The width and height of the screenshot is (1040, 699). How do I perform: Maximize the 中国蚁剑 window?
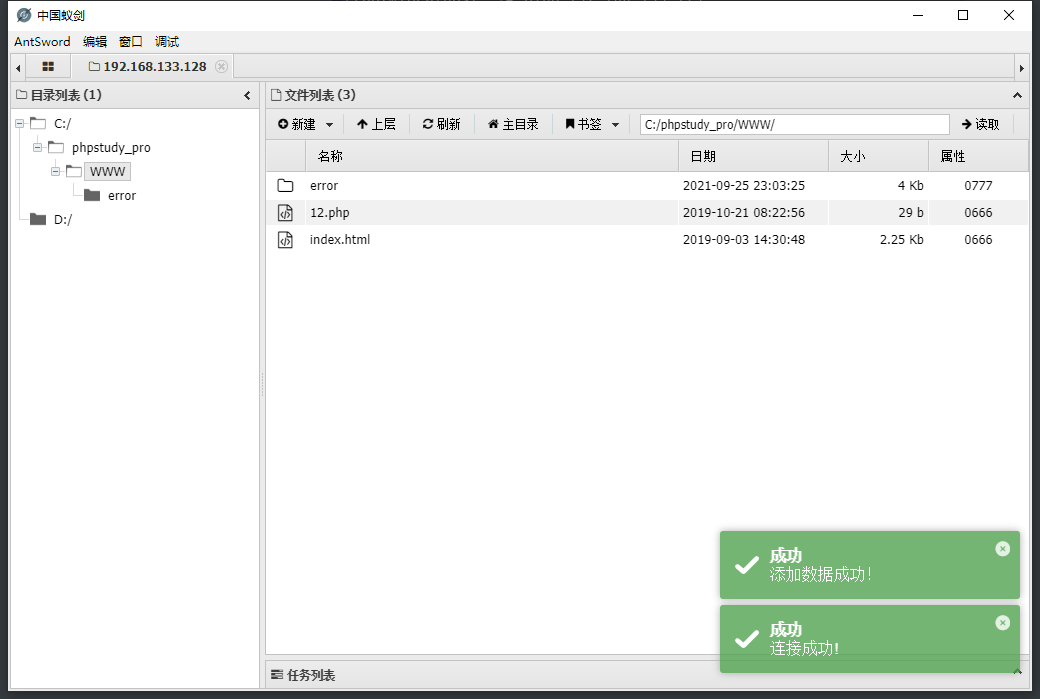point(963,15)
